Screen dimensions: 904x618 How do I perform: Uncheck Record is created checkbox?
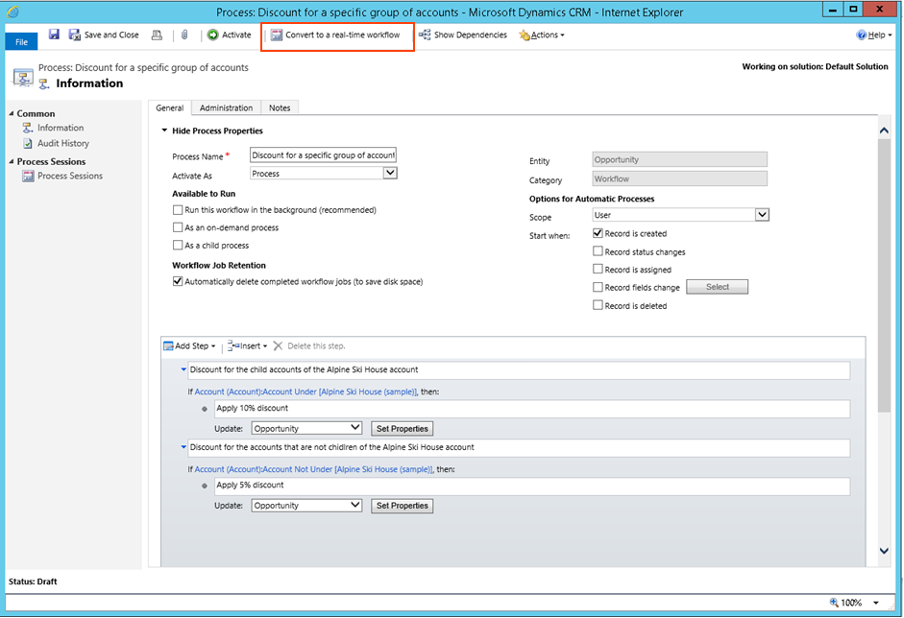(x=598, y=234)
